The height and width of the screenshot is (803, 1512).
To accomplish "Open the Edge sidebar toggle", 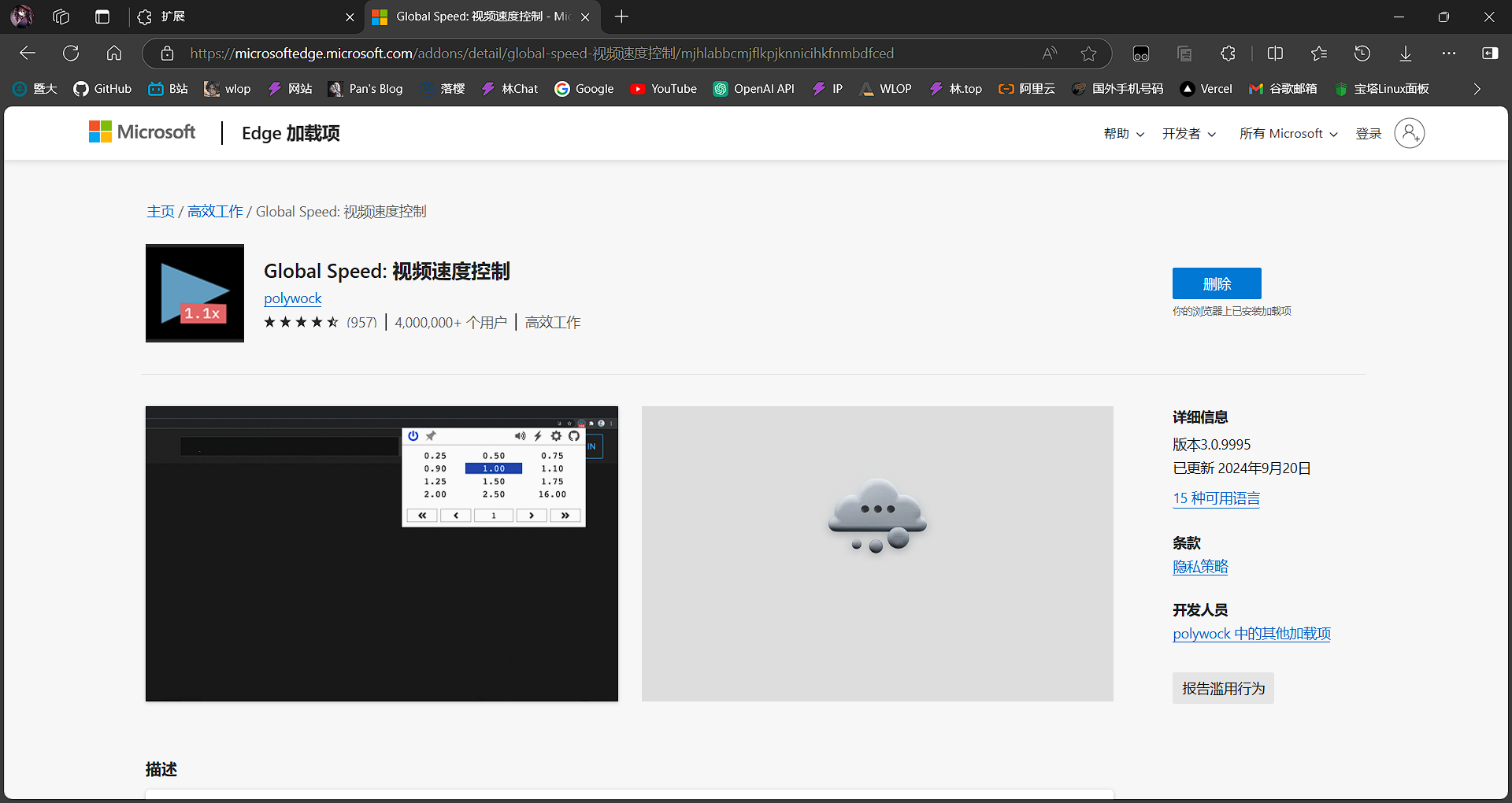I will (x=1490, y=54).
